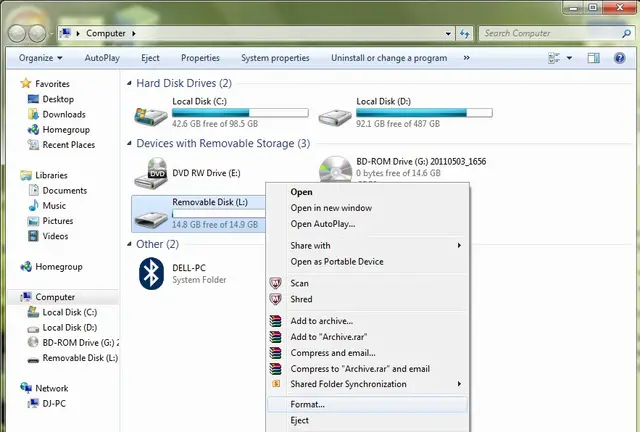Click the Properties toolbar button
The image size is (640, 432).
pos(200,58)
